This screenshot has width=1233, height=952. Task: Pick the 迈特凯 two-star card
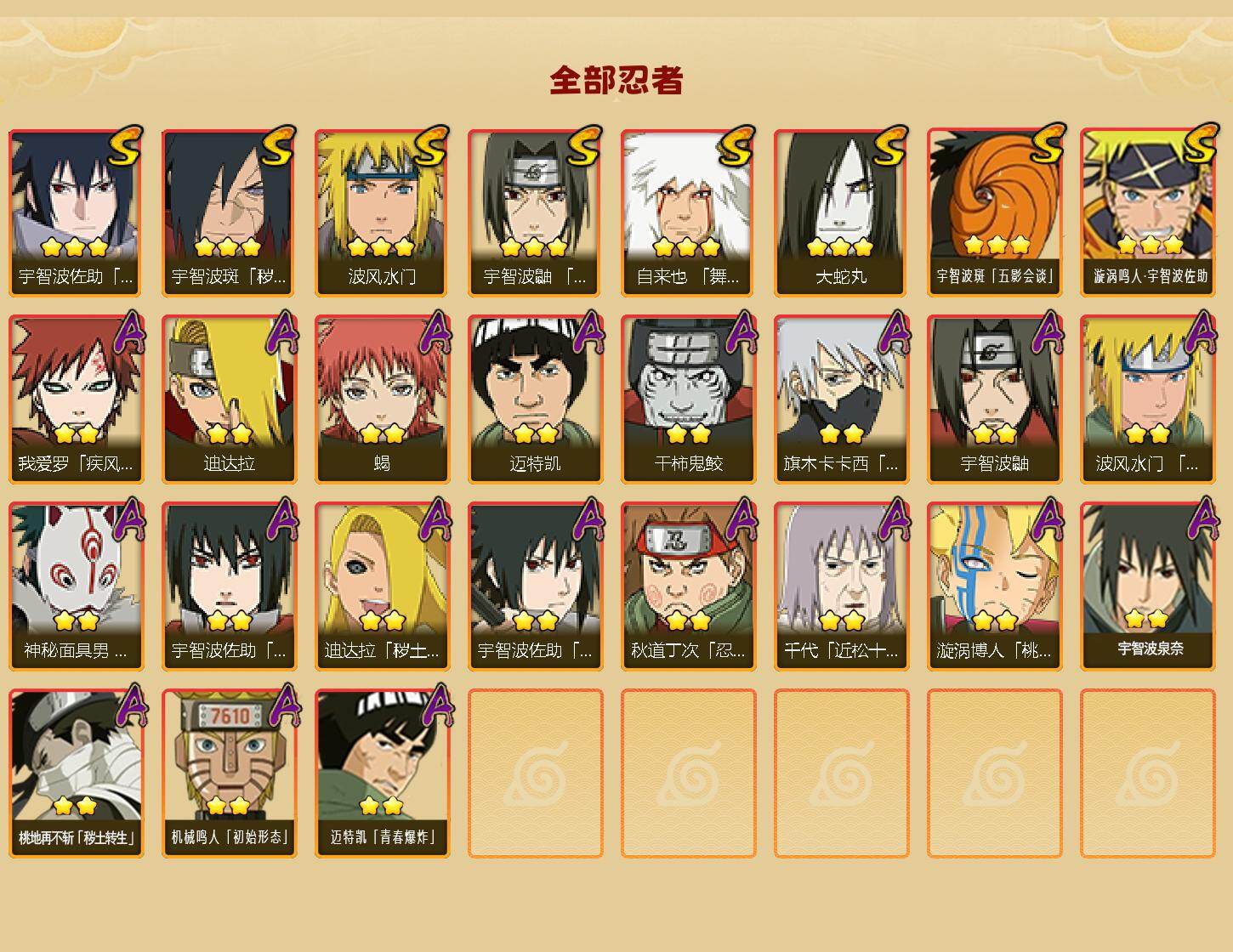(535, 399)
